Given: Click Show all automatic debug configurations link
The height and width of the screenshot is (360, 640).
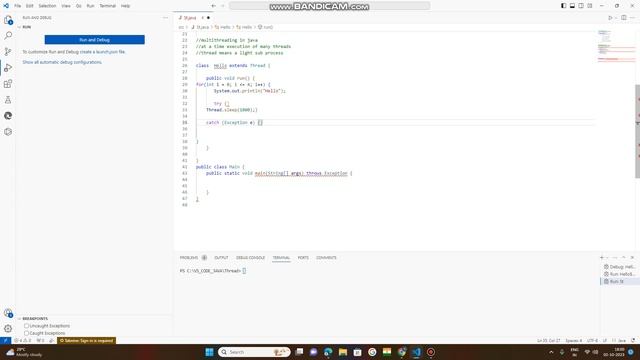Looking at the screenshot, I should tap(62, 62).
